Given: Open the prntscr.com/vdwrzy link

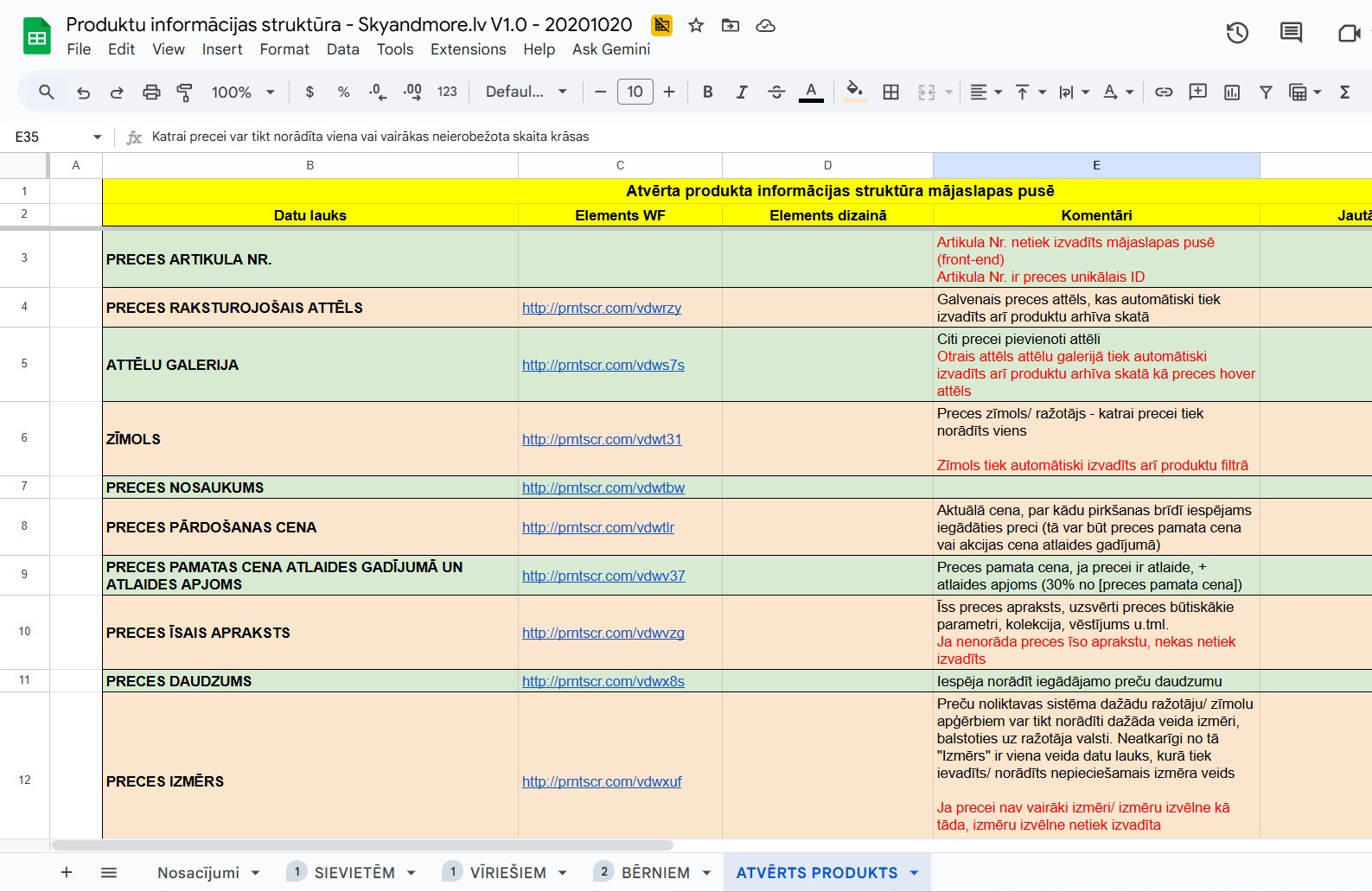Looking at the screenshot, I should (602, 309).
